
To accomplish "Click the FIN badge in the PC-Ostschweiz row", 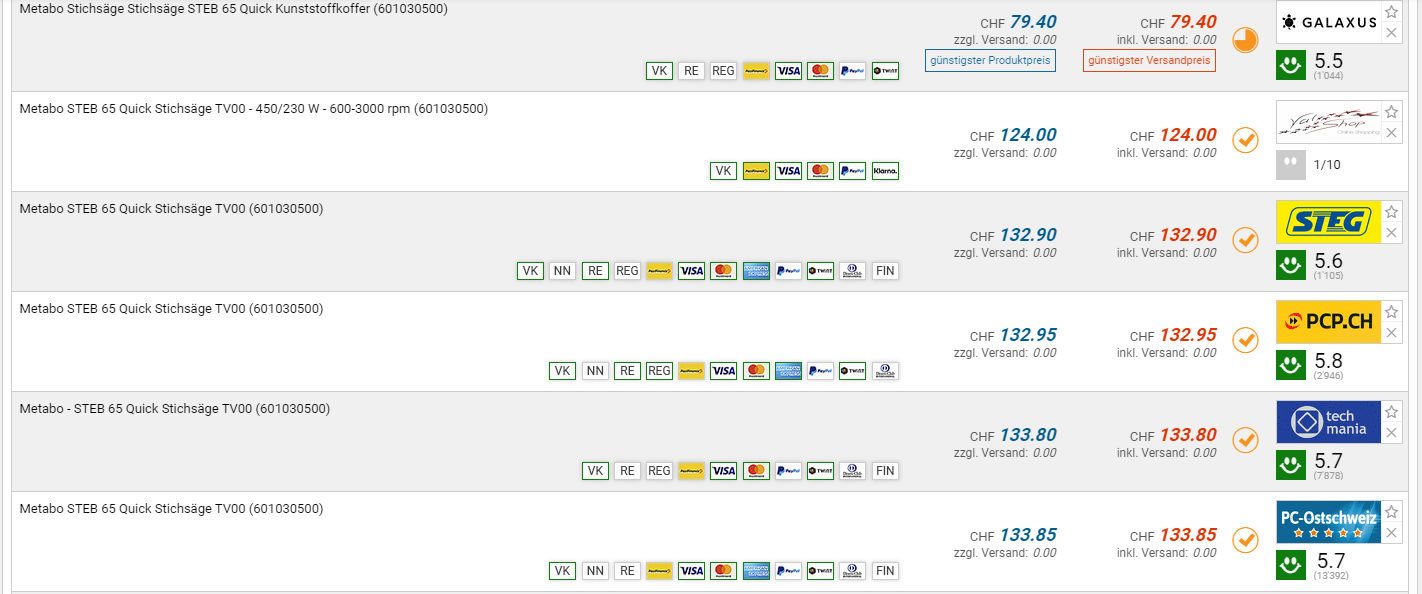I will coord(885,571).
